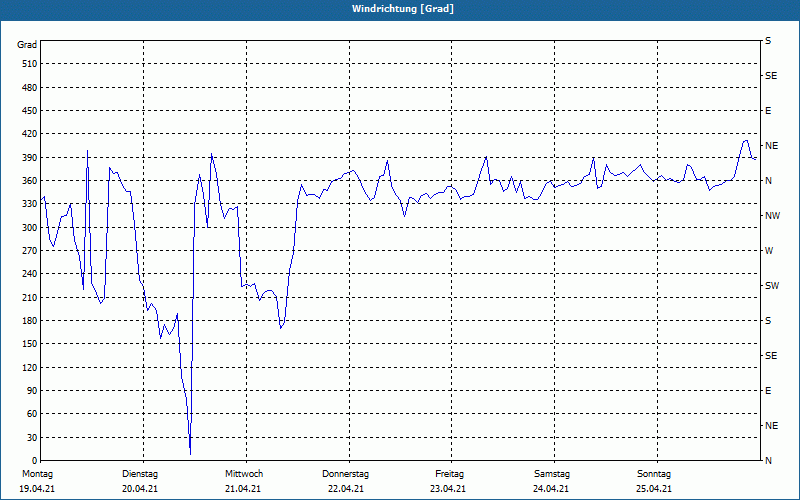Select the 480 y-axis value

tap(30, 87)
